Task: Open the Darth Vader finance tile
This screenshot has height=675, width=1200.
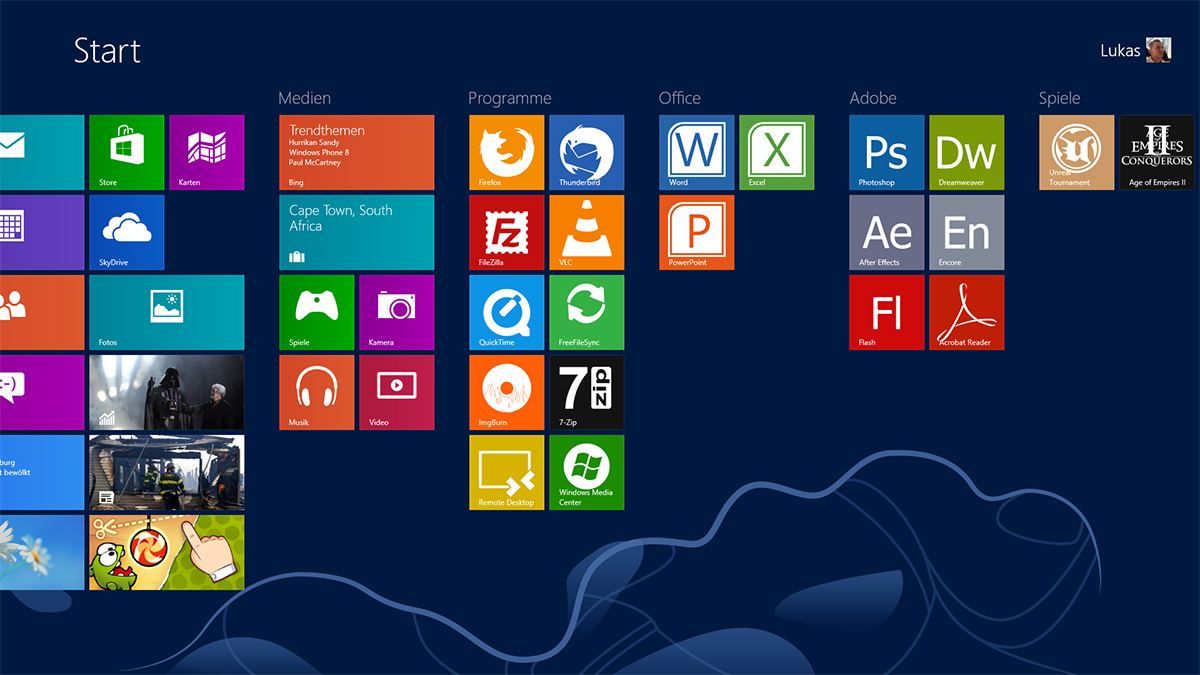Action: [166, 392]
